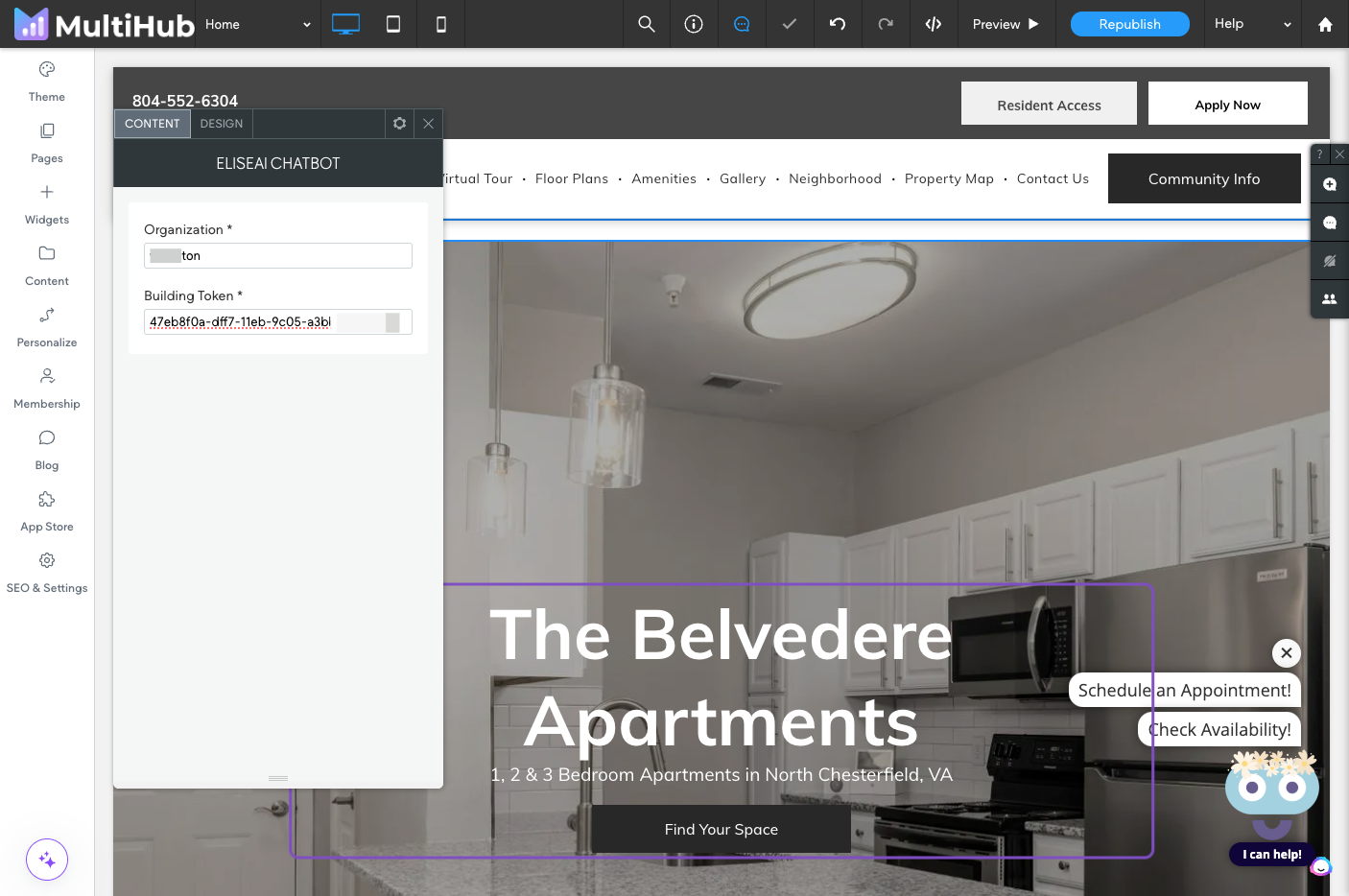Expand the Help dropdown menu
This screenshot has height=896, width=1349.
pos(1253,24)
